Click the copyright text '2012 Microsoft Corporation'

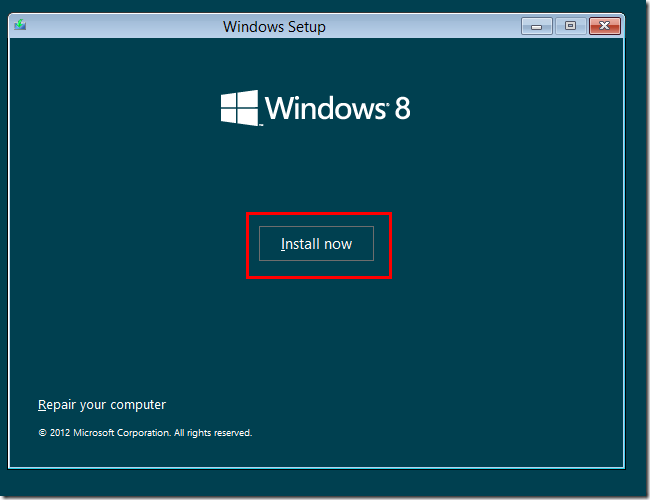[x=110, y=433]
